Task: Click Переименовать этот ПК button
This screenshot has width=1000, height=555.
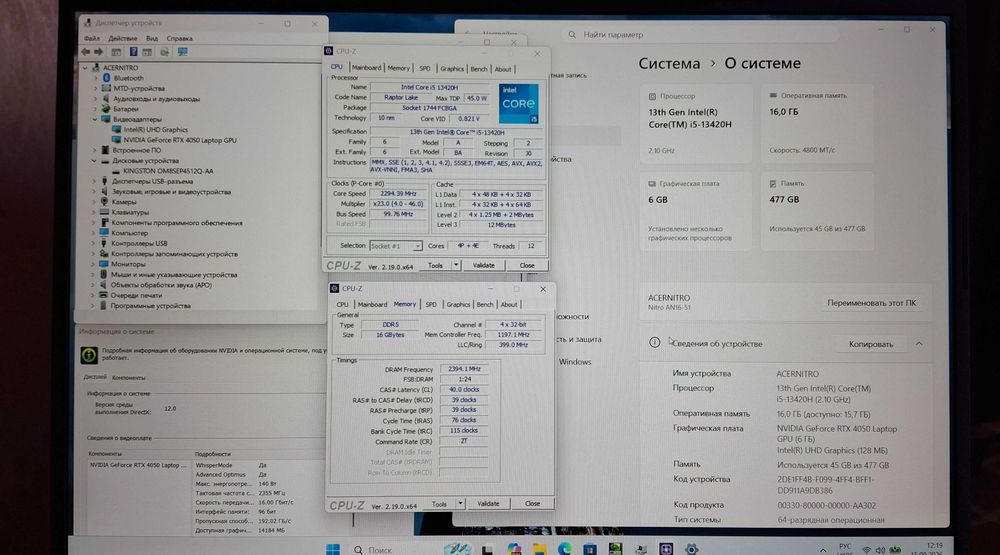Action: click(871, 303)
